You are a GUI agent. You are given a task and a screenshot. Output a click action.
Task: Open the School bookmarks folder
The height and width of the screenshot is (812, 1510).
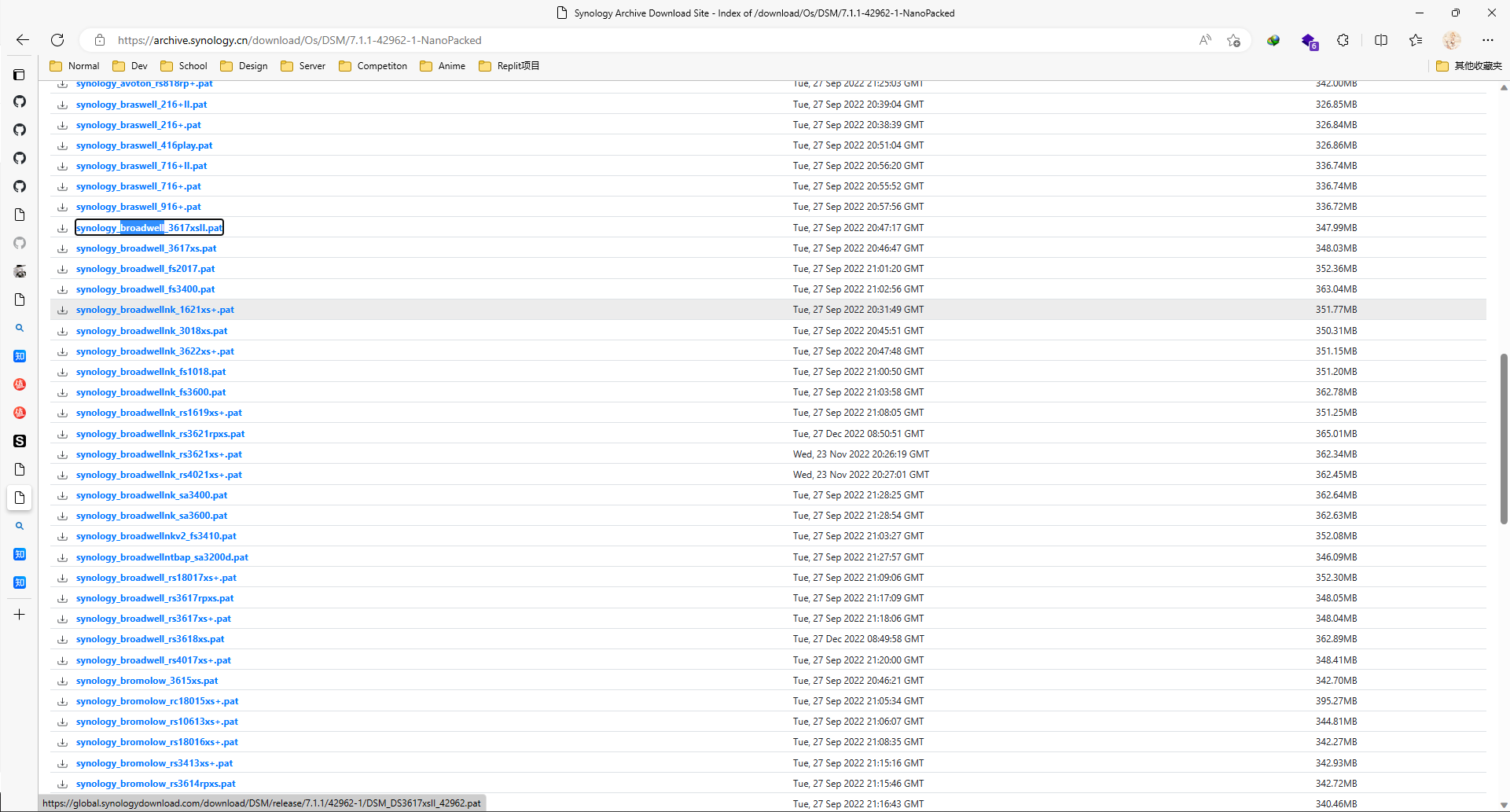184,66
